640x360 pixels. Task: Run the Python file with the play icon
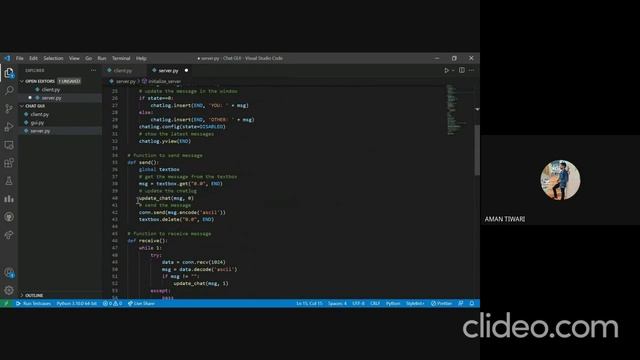(446, 71)
